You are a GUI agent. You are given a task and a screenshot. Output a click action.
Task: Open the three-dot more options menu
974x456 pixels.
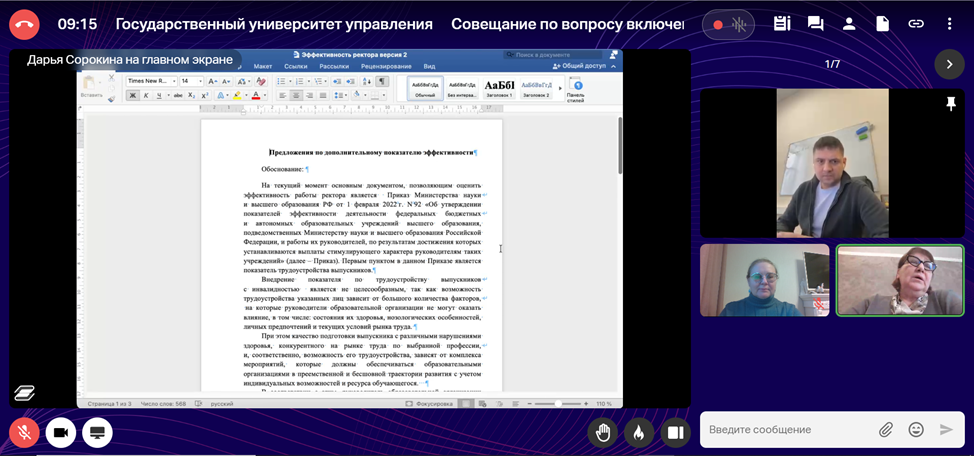(949, 24)
